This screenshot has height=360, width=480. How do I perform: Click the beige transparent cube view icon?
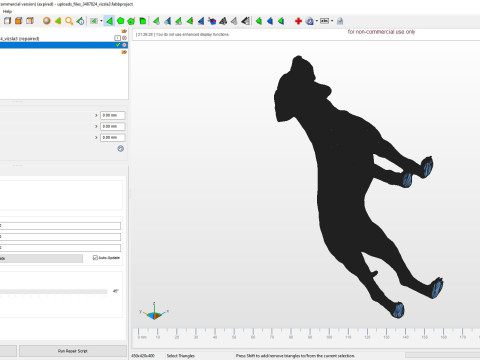coord(30,21)
